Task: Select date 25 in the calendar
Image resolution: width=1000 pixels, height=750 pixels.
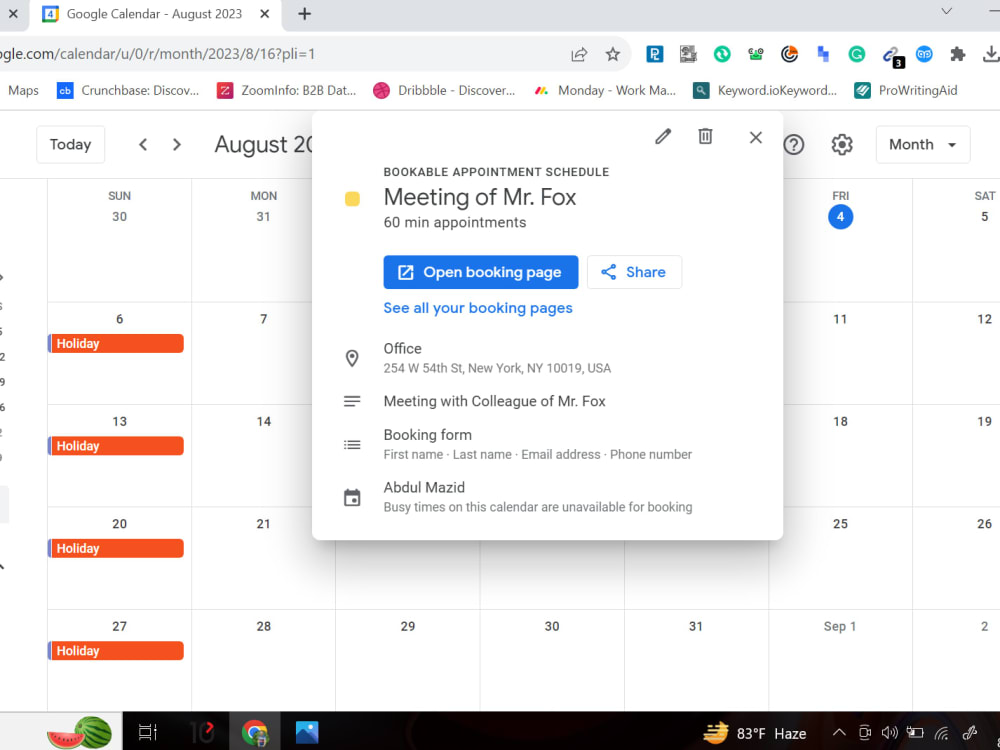Action: [x=841, y=524]
